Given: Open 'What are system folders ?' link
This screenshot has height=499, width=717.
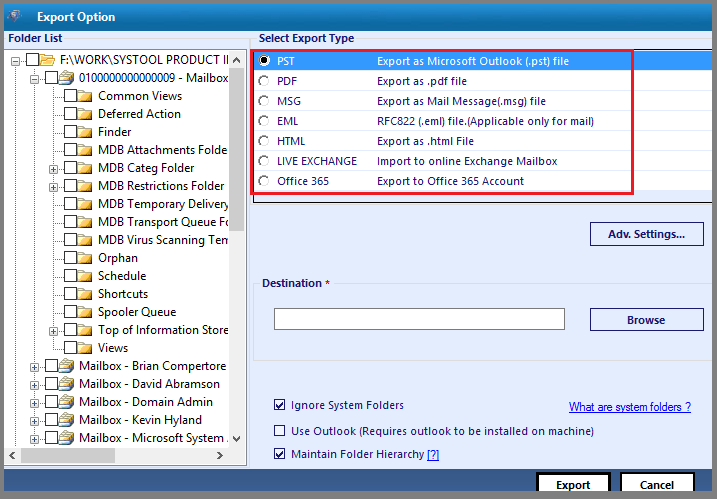Looking at the screenshot, I should click(630, 407).
